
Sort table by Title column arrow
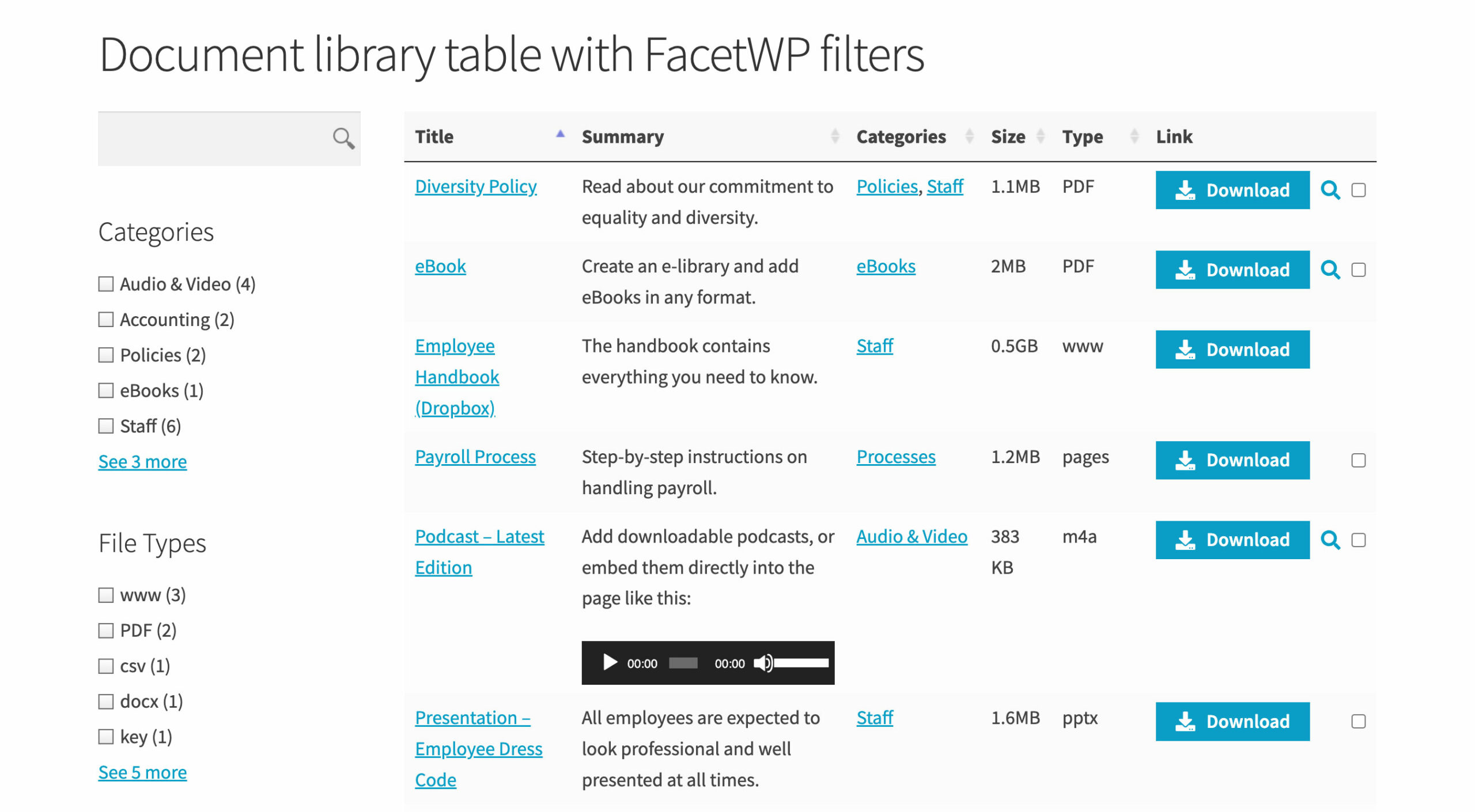click(x=559, y=135)
